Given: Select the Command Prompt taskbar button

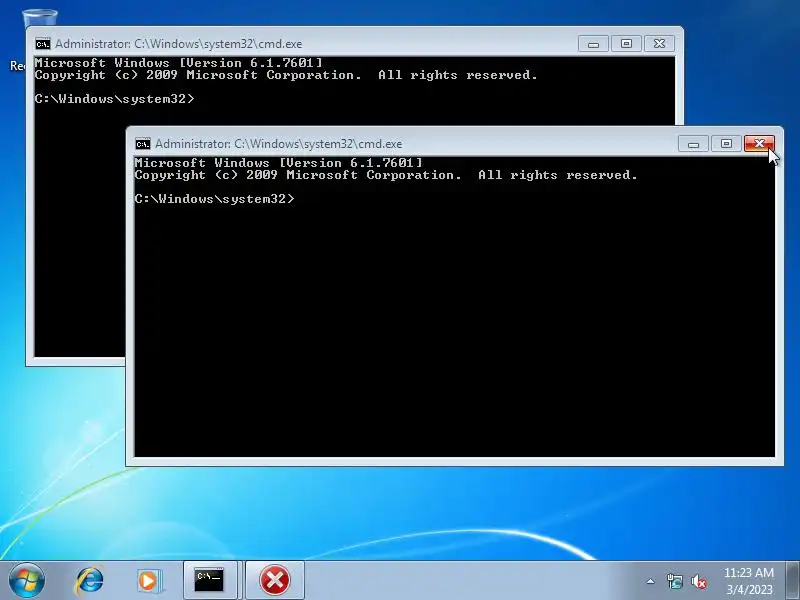Looking at the screenshot, I should coord(210,580).
